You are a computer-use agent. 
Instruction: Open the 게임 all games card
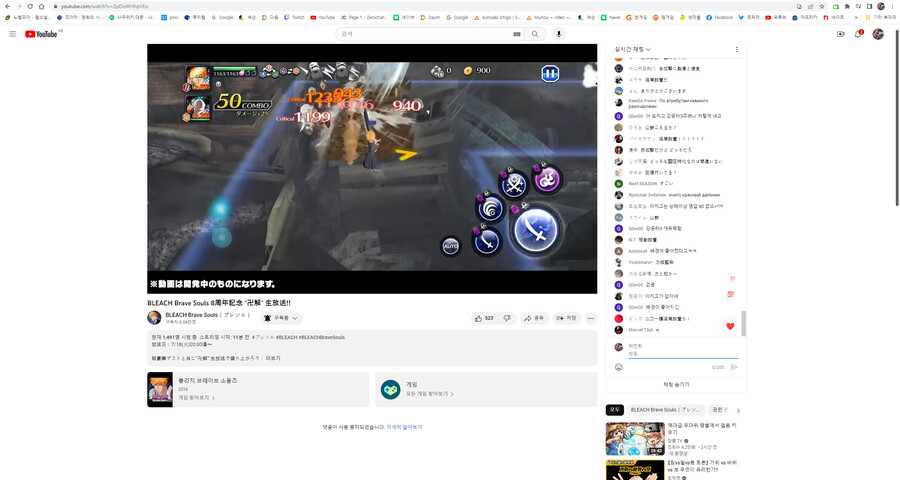(x=486, y=389)
